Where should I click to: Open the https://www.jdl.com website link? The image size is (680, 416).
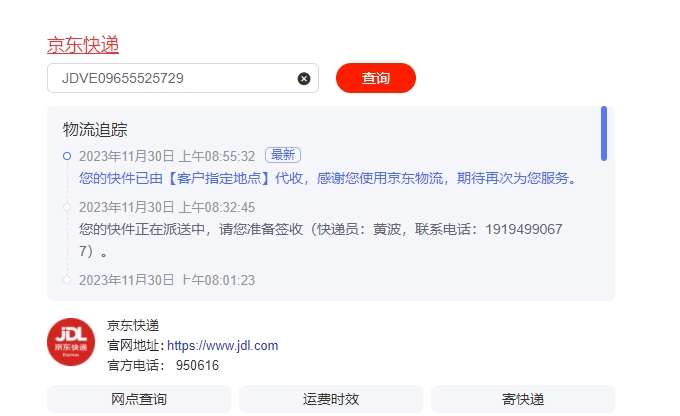point(222,346)
